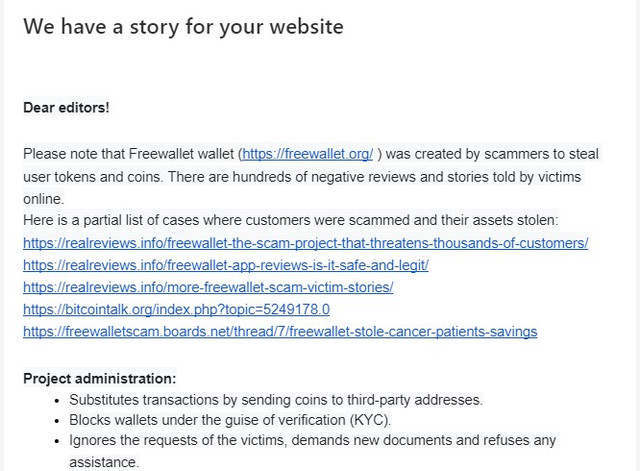640x471 pixels.
Task: Click the text 'Please note that Freewallet wallet'
Action: tap(131, 154)
